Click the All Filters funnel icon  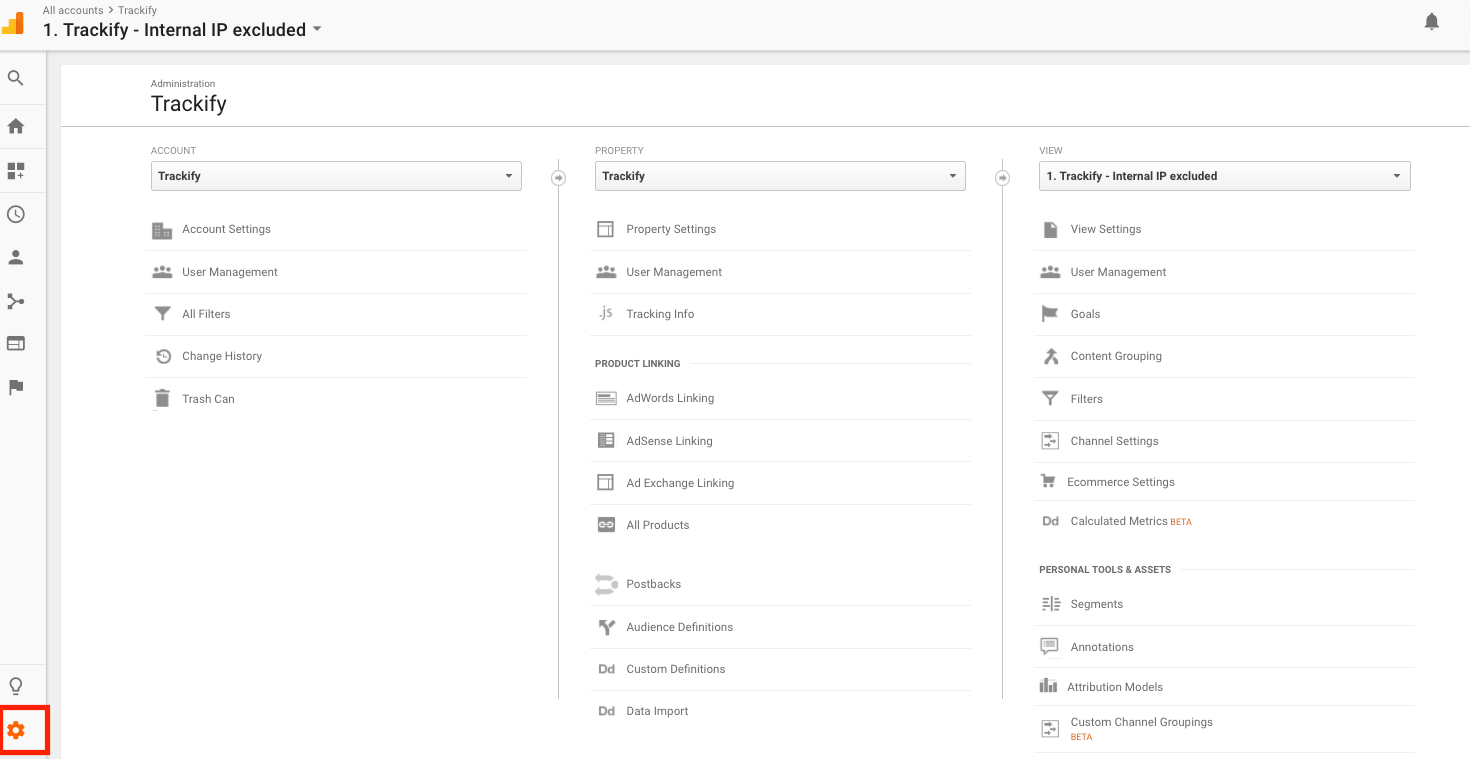click(162, 314)
